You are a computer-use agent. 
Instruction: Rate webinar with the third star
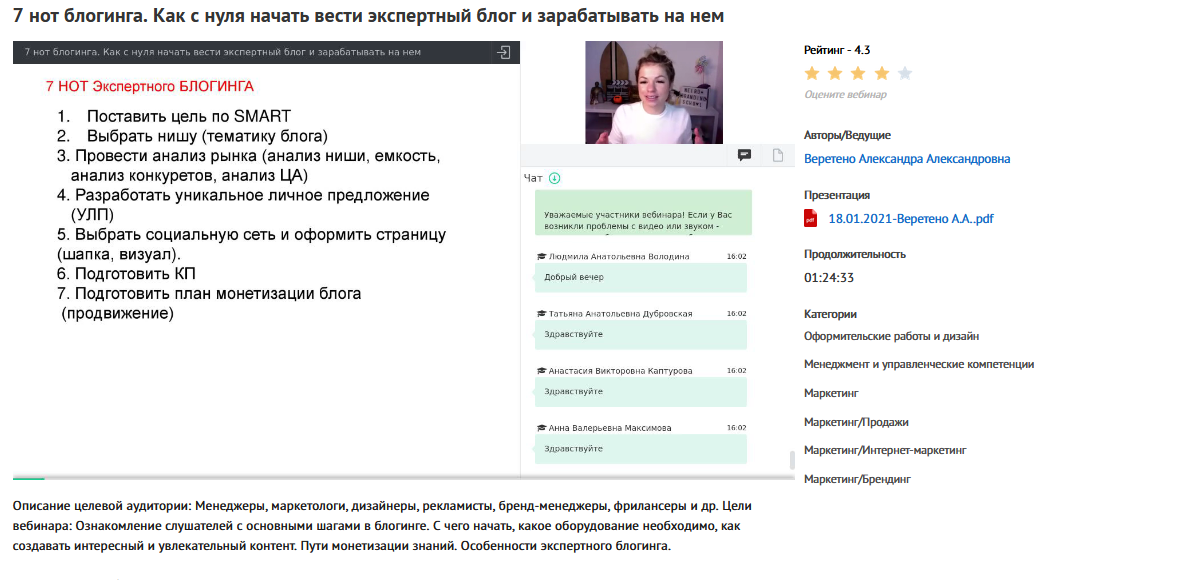click(858, 73)
